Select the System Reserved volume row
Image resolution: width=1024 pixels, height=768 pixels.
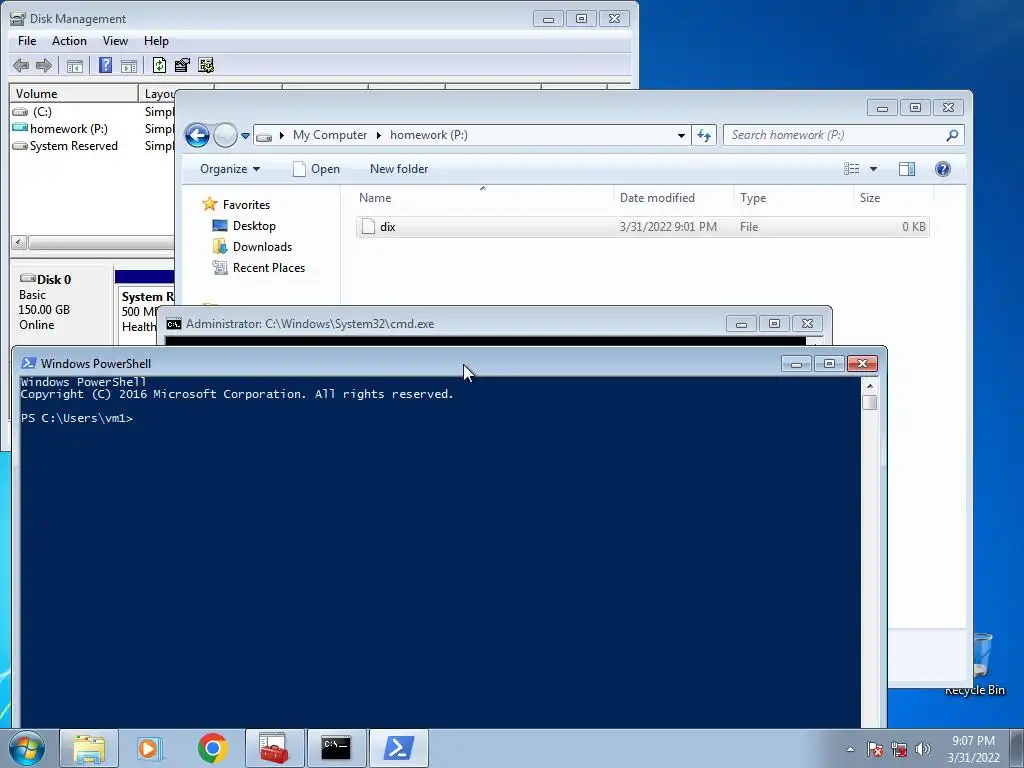[91, 146]
